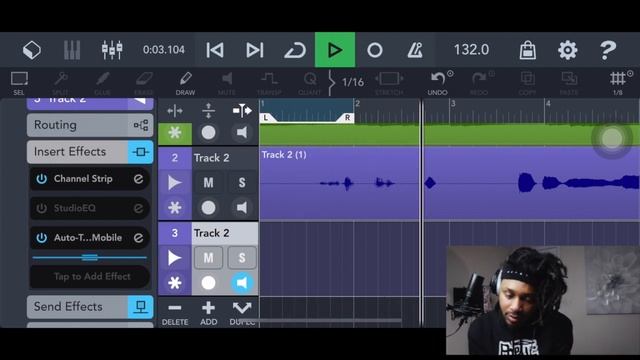Disable blue monitor speaker on track 3
This screenshot has height=360, width=640.
coord(242,283)
